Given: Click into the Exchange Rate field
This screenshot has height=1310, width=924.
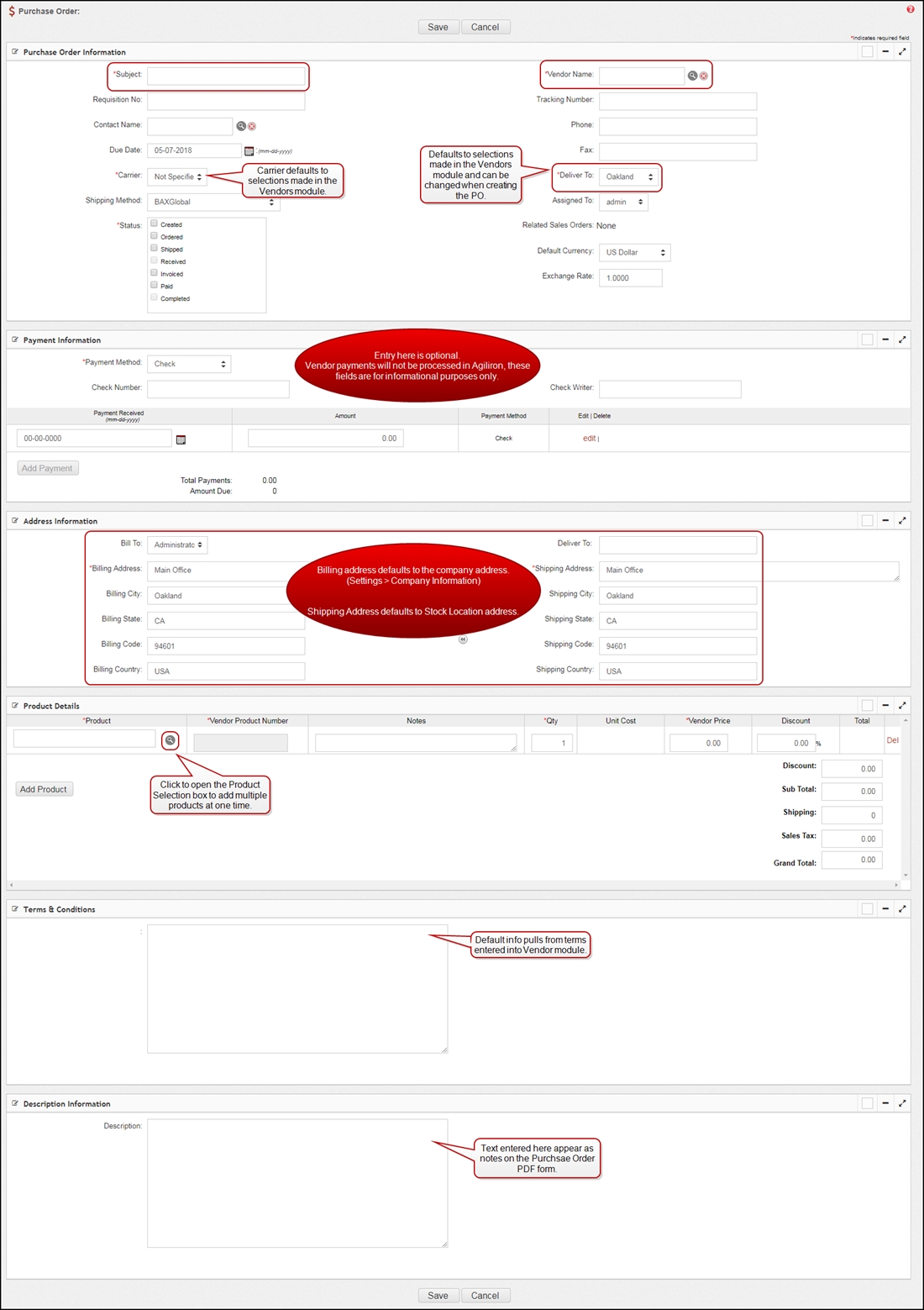Looking at the screenshot, I should pos(631,277).
